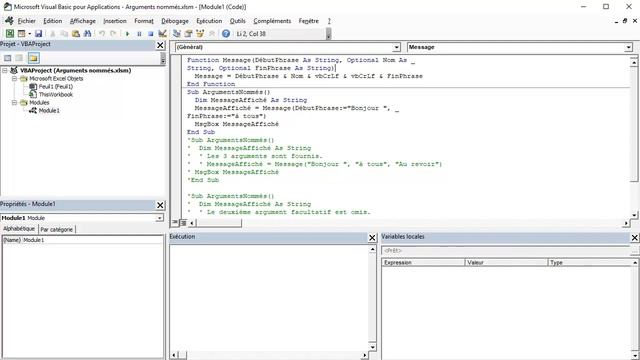The width and height of the screenshot is (640, 360).
Task: Click the Paste toolbar icon
Action: tap(76, 33)
